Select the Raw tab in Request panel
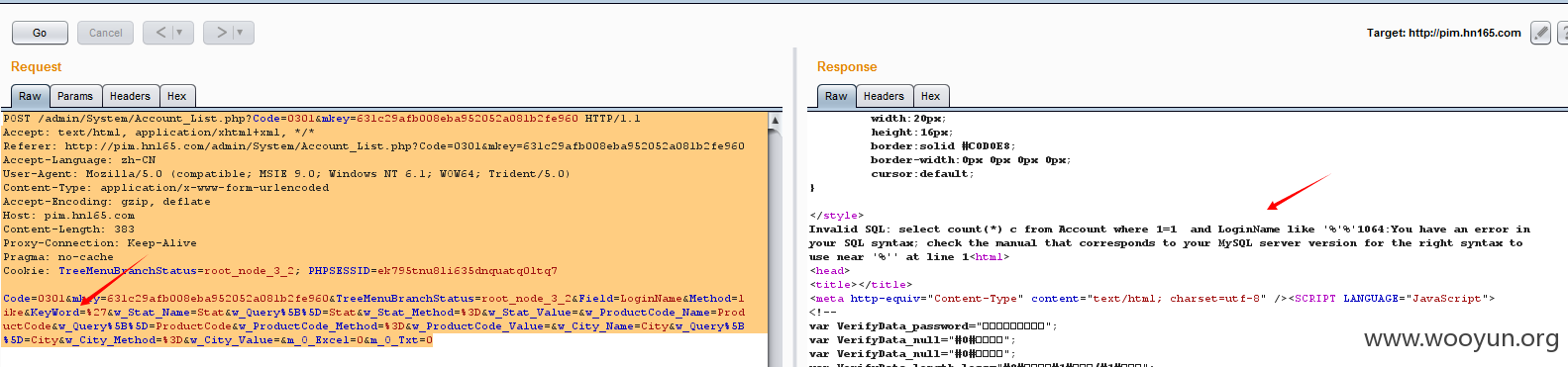 tap(30, 96)
